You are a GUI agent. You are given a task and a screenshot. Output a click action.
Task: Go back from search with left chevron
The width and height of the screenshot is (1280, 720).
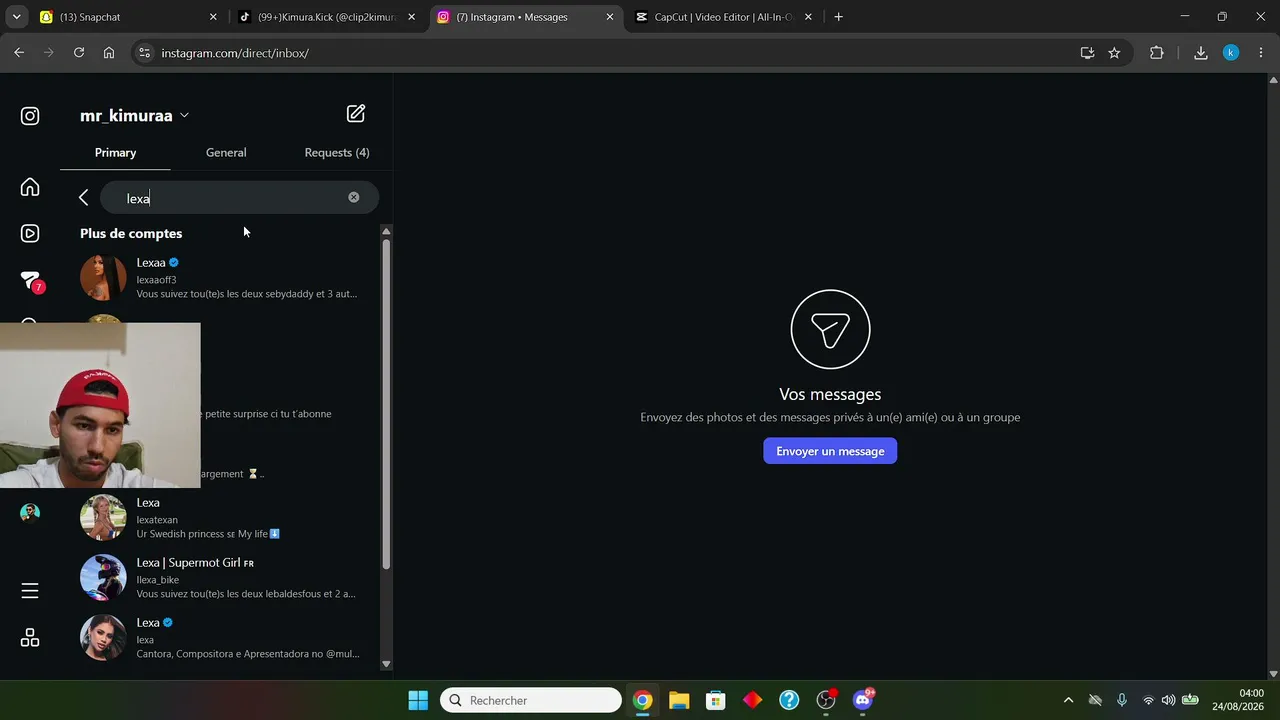84,198
